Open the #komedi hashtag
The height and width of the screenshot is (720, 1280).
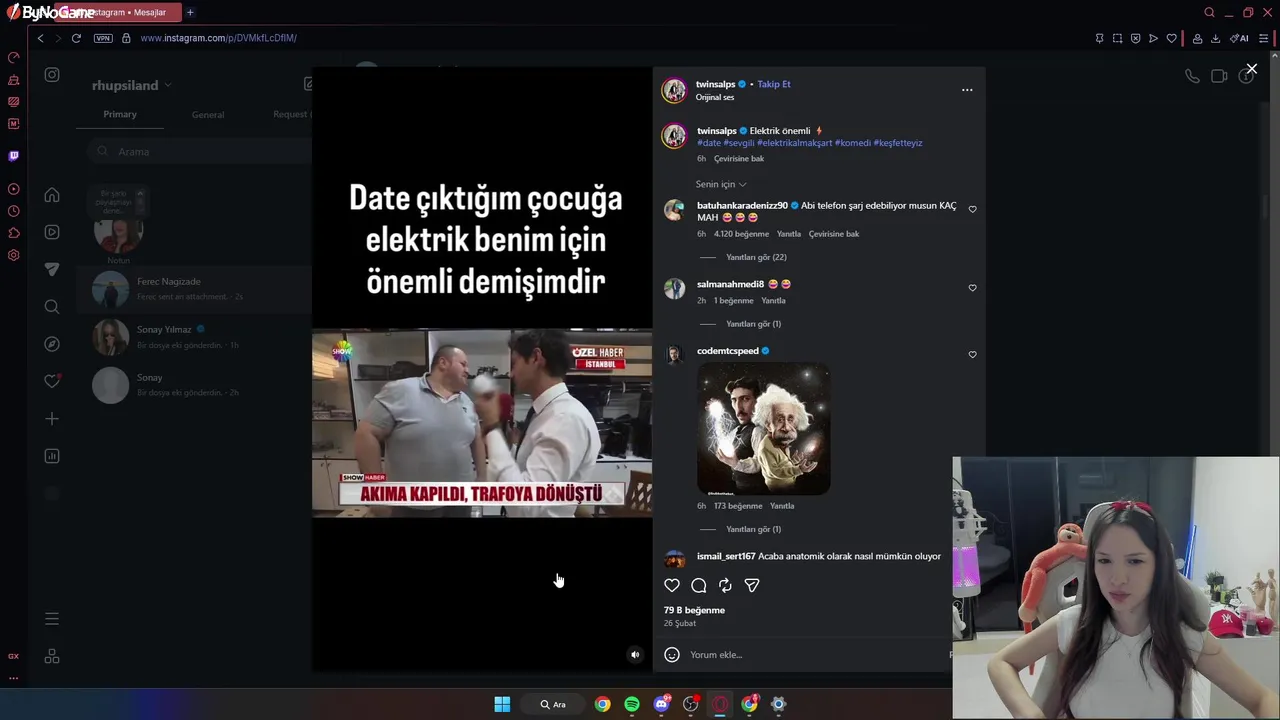click(852, 143)
